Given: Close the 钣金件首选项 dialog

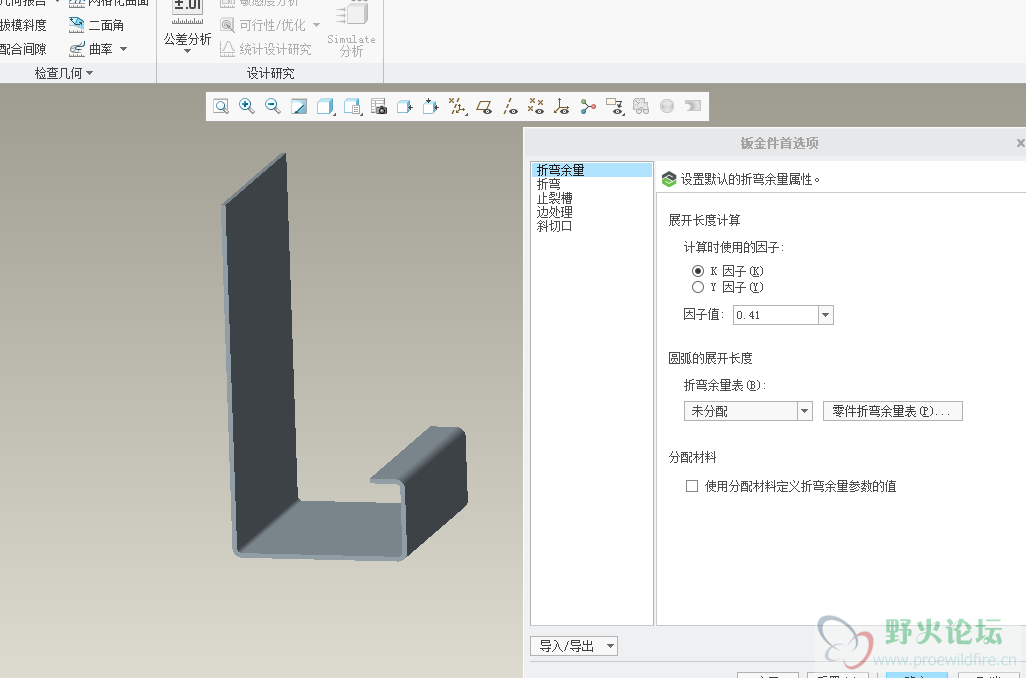Looking at the screenshot, I should coord(1020,143).
